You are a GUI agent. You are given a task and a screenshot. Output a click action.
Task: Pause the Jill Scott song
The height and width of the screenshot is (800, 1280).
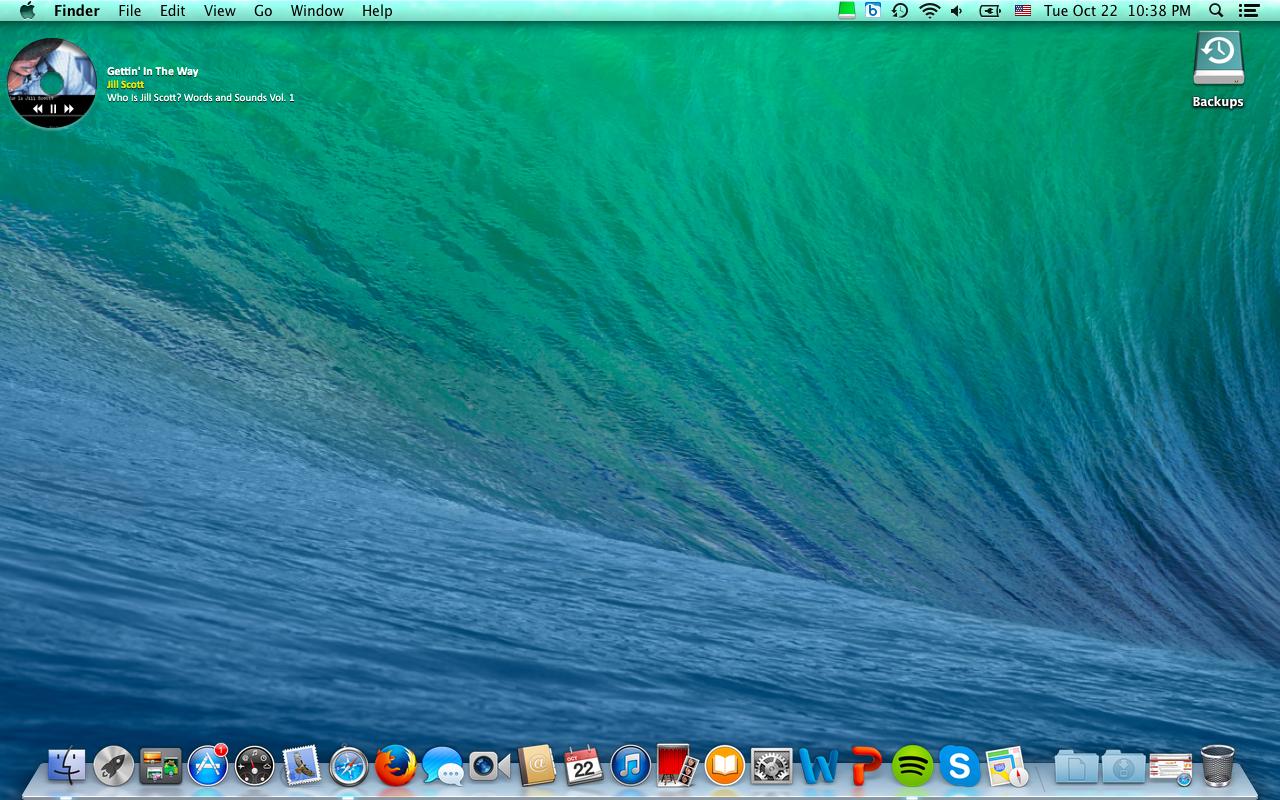pyautogui.click(x=53, y=108)
